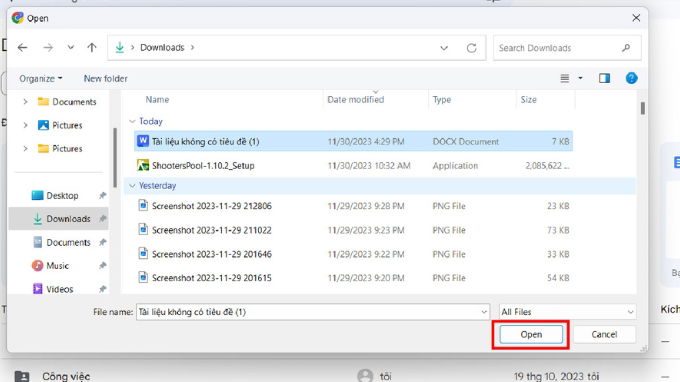
Task: Expand the address bar history dropdown
Action: coord(444,48)
